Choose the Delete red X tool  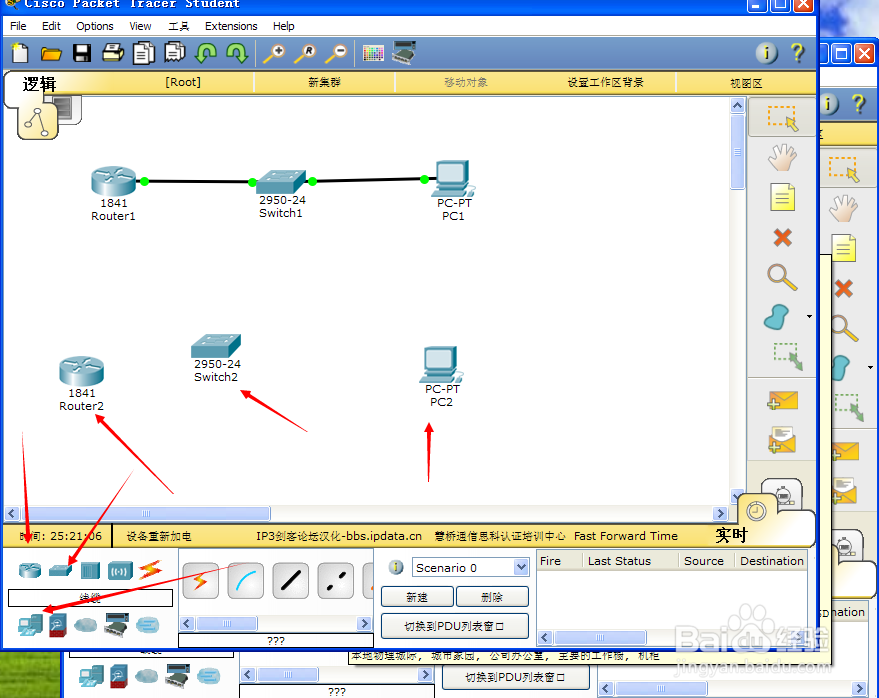(783, 238)
